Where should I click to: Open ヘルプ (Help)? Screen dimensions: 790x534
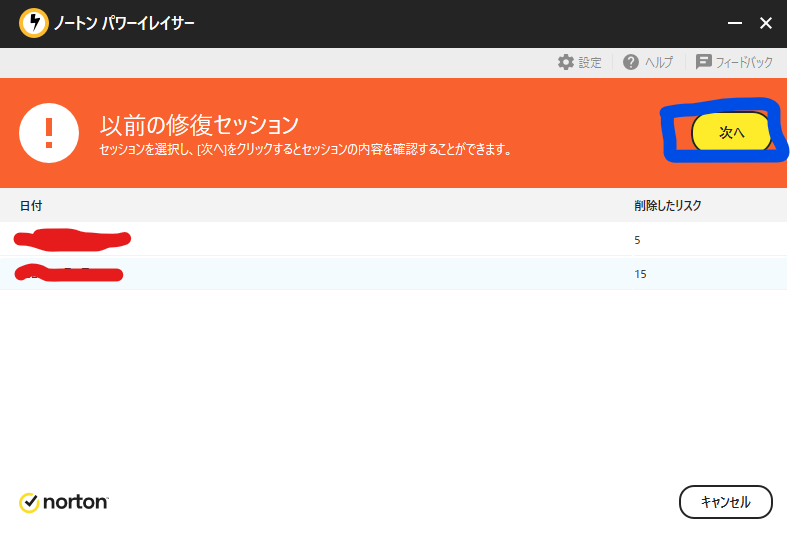(648, 62)
